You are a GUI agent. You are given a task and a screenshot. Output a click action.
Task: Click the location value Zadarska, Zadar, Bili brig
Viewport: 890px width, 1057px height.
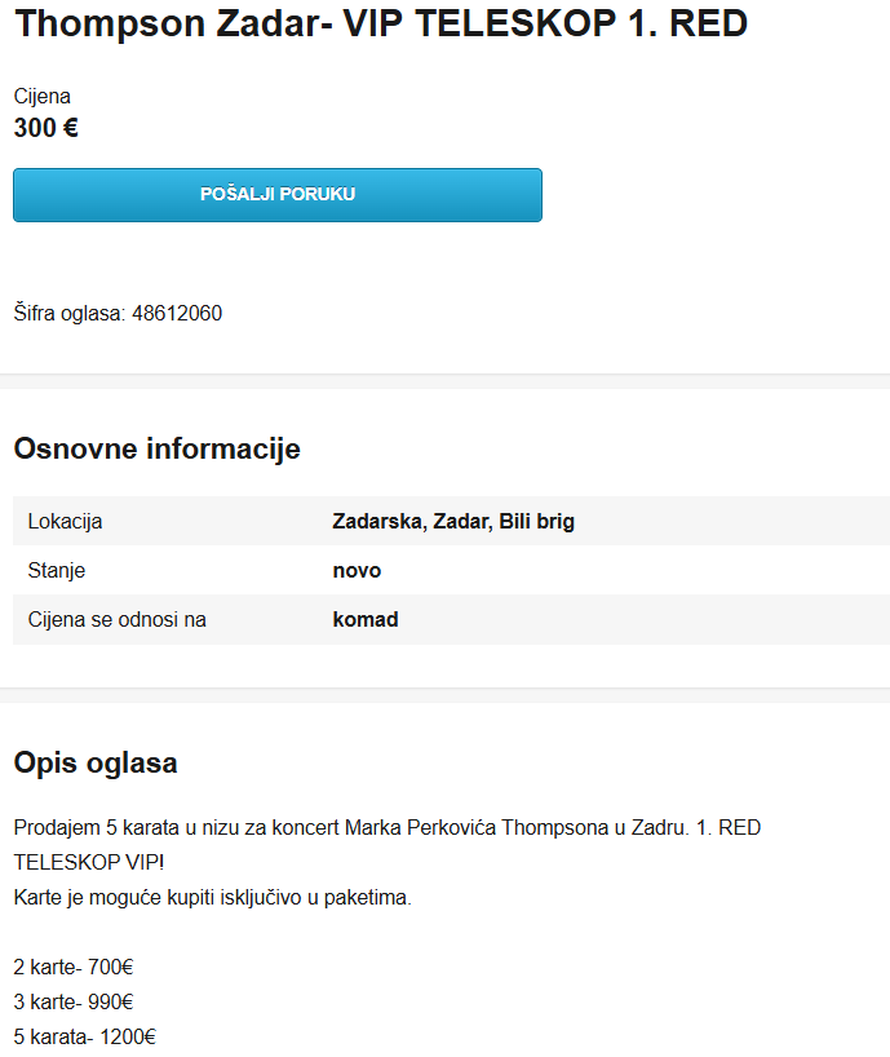pyautogui.click(x=453, y=521)
